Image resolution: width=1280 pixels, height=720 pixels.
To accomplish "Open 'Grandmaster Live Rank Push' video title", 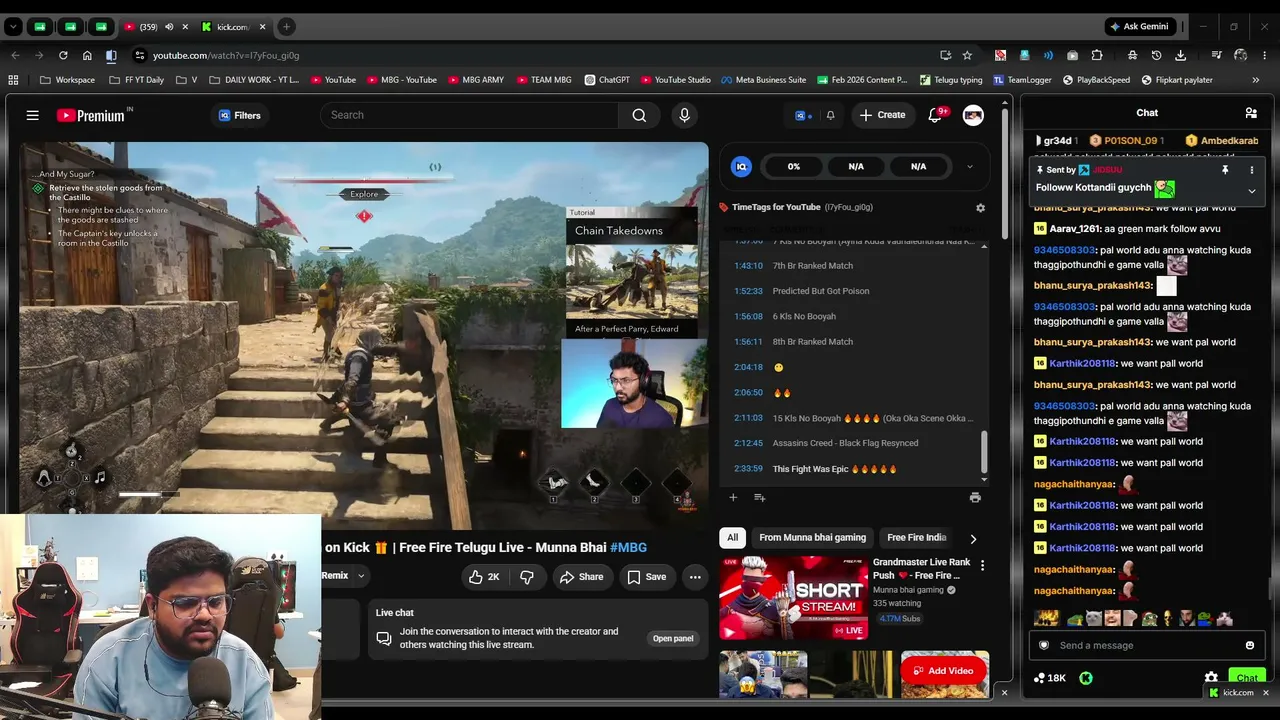I will pyautogui.click(x=921, y=569).
